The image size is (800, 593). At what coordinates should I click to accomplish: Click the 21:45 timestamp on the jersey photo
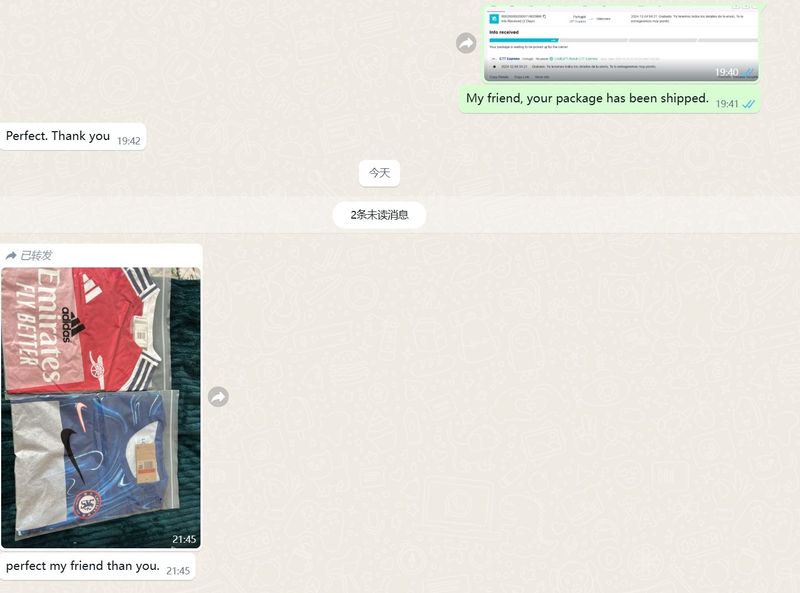pyautogui.click(x=184, y=539)
